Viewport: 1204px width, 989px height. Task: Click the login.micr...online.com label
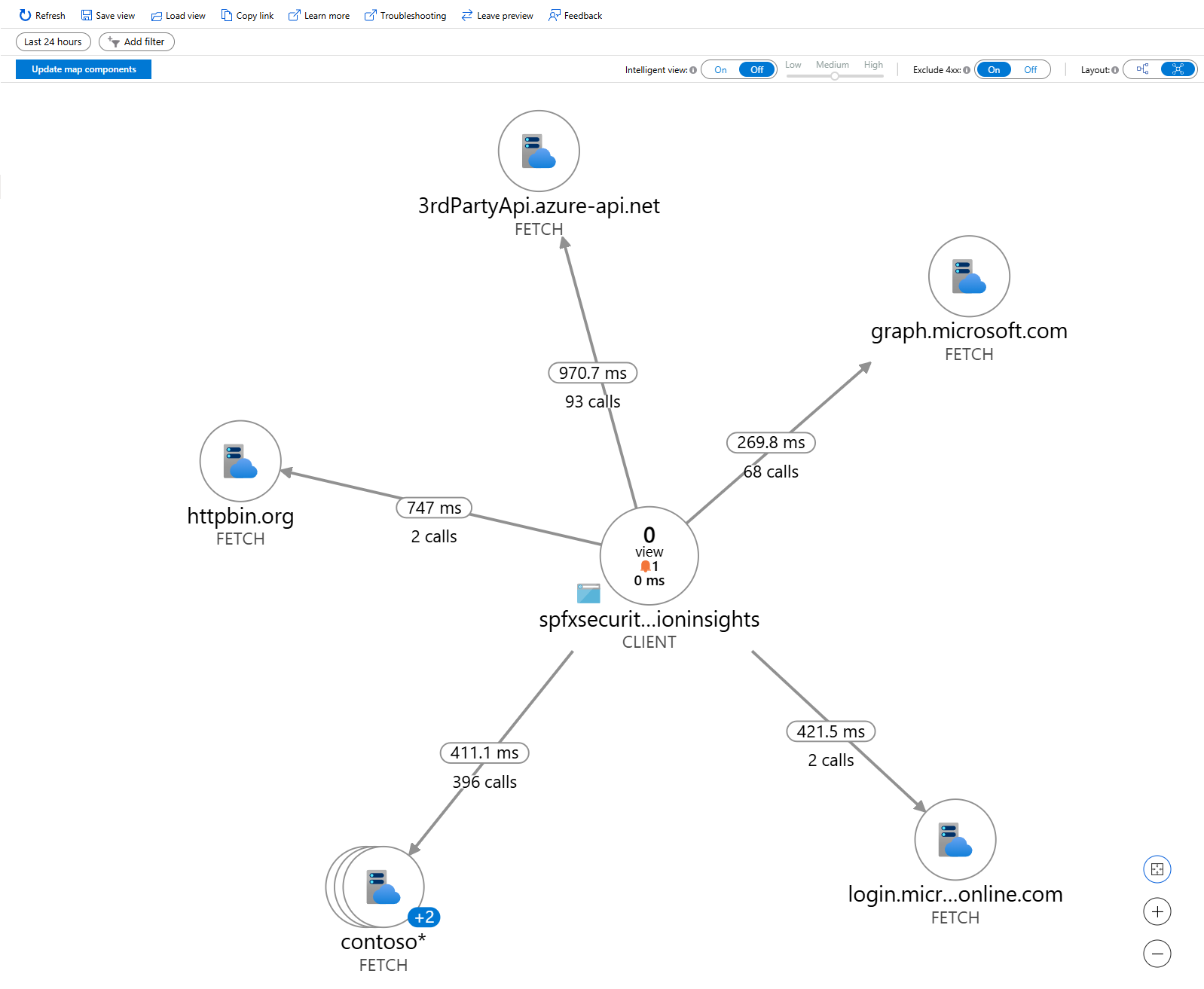click(x=955, y=894)
